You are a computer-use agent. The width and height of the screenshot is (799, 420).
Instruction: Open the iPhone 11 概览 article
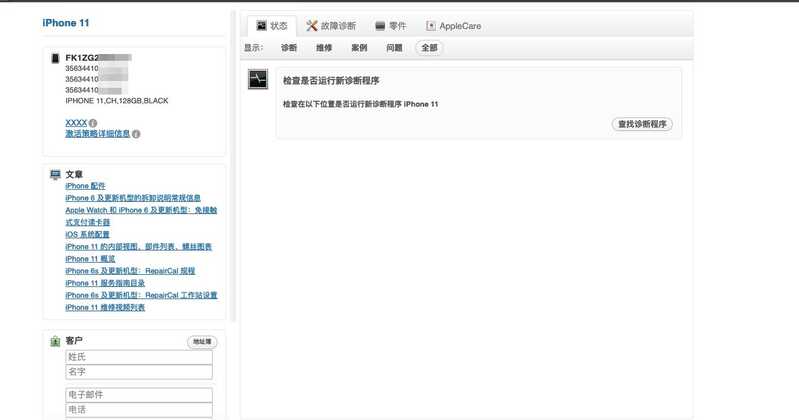point(90,259)
